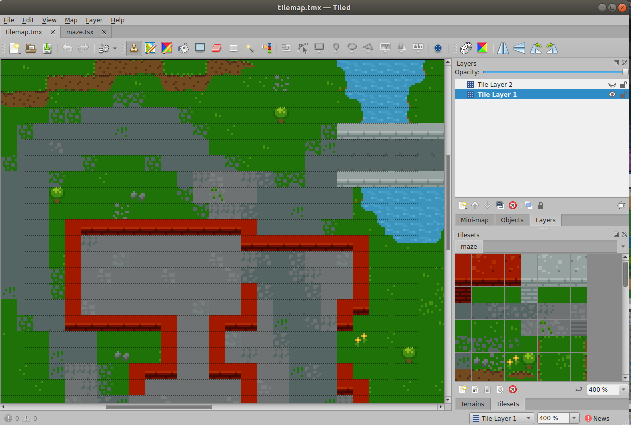Open the Layer menu

93,20
